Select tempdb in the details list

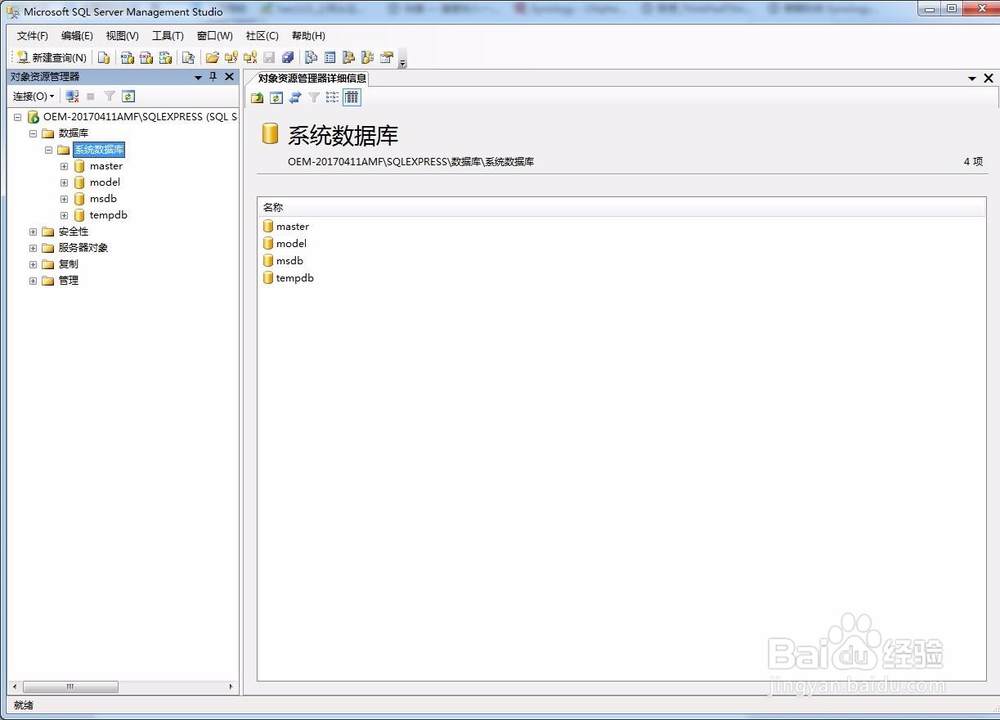(x=295, y=278)
